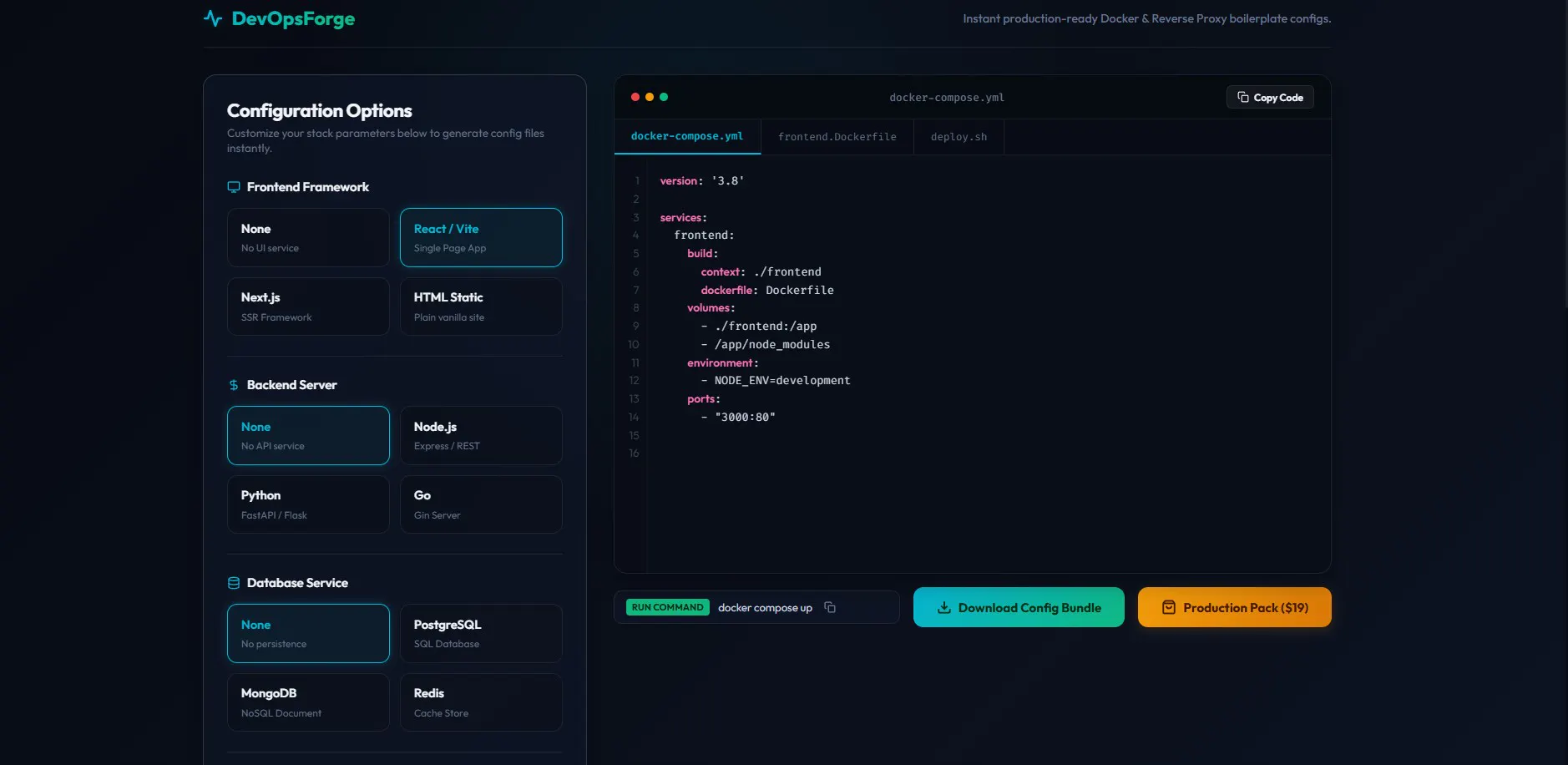Switch to frontend.Dockerfile tab
The width and height of the screenshot is (1568, 765).
click(837, 137)
